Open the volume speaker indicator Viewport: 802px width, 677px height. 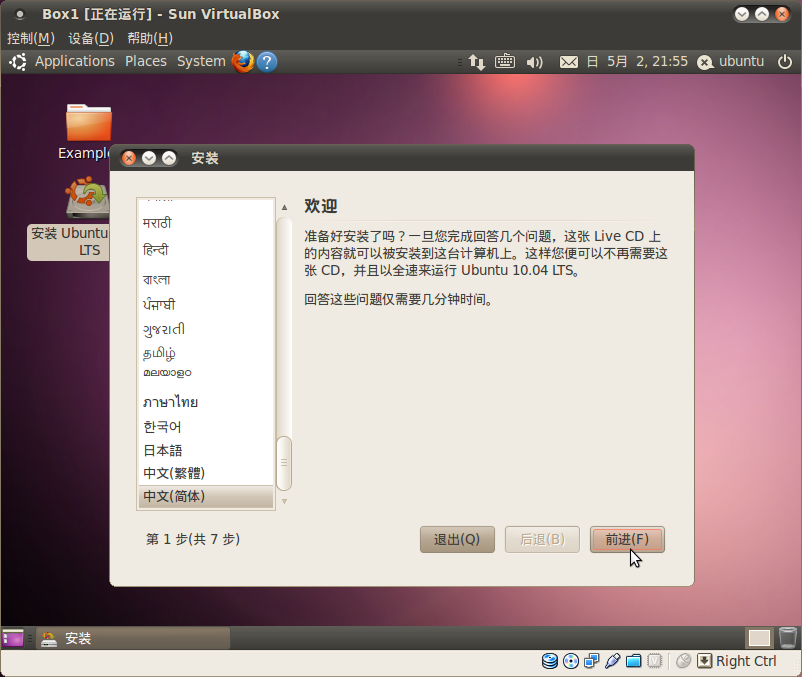[x=534, y=62]
